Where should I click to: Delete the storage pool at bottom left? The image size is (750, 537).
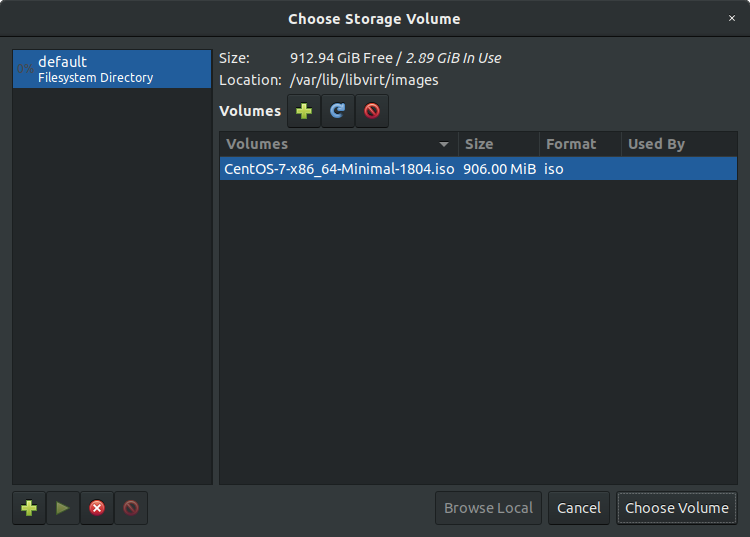131,508
